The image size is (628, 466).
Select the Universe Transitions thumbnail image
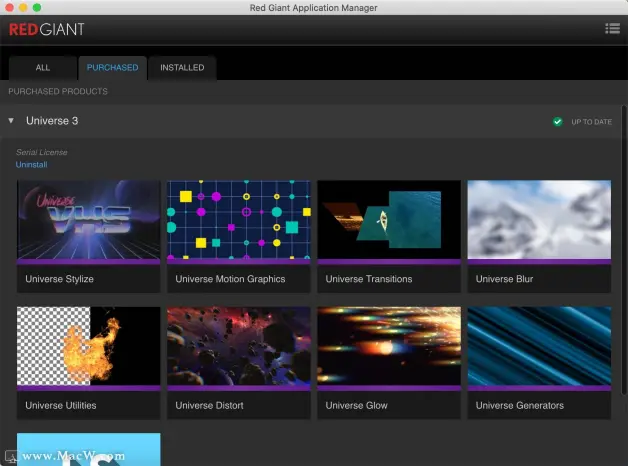389,219
